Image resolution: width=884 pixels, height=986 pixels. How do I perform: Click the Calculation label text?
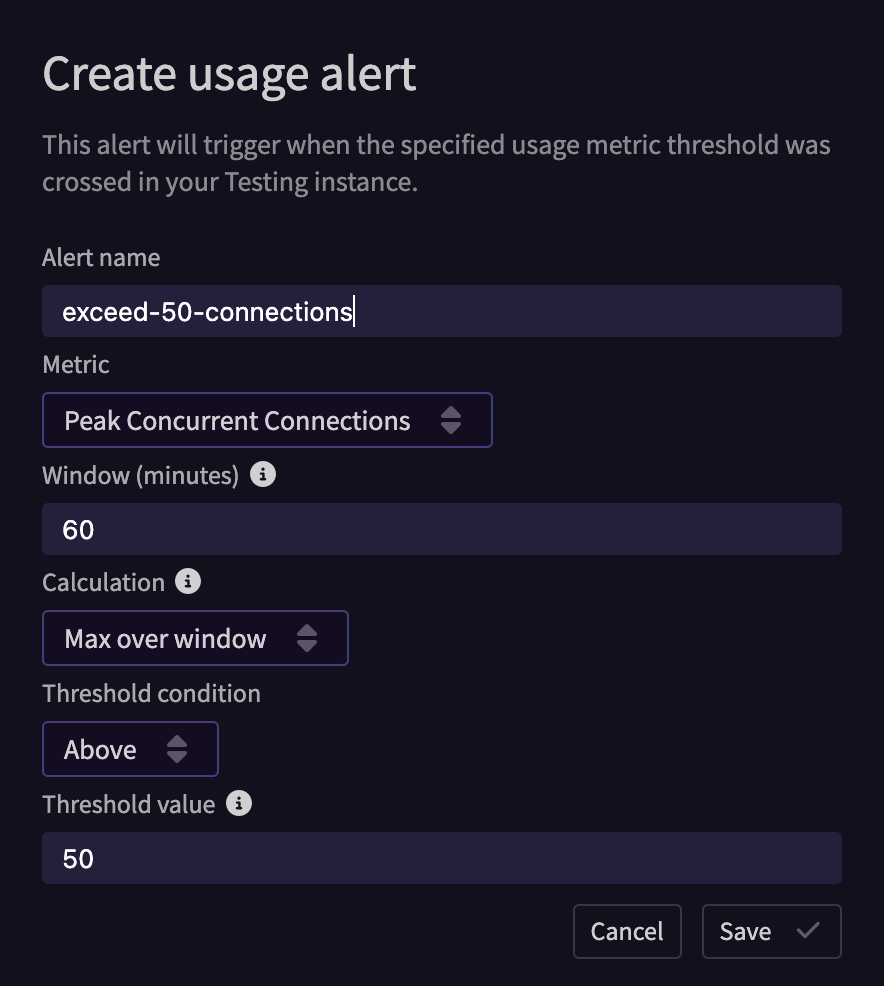click(104, 582)
